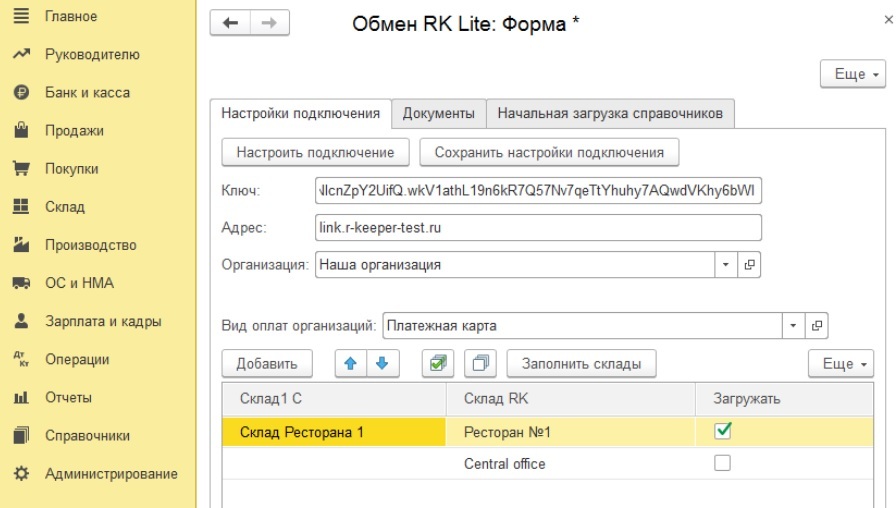This screenshot has width=896, height=508.
Task: Open Склад section in sidebar
Action: [x=65, y=206]
